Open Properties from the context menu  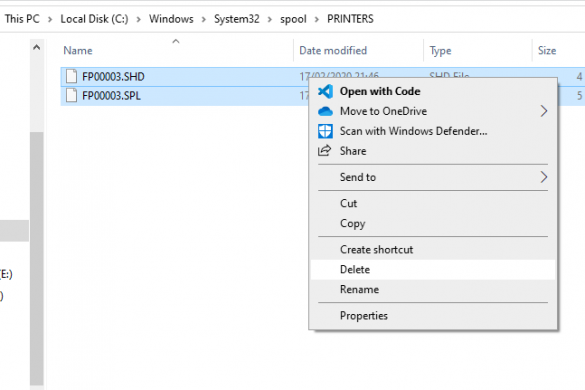point(433,316)
